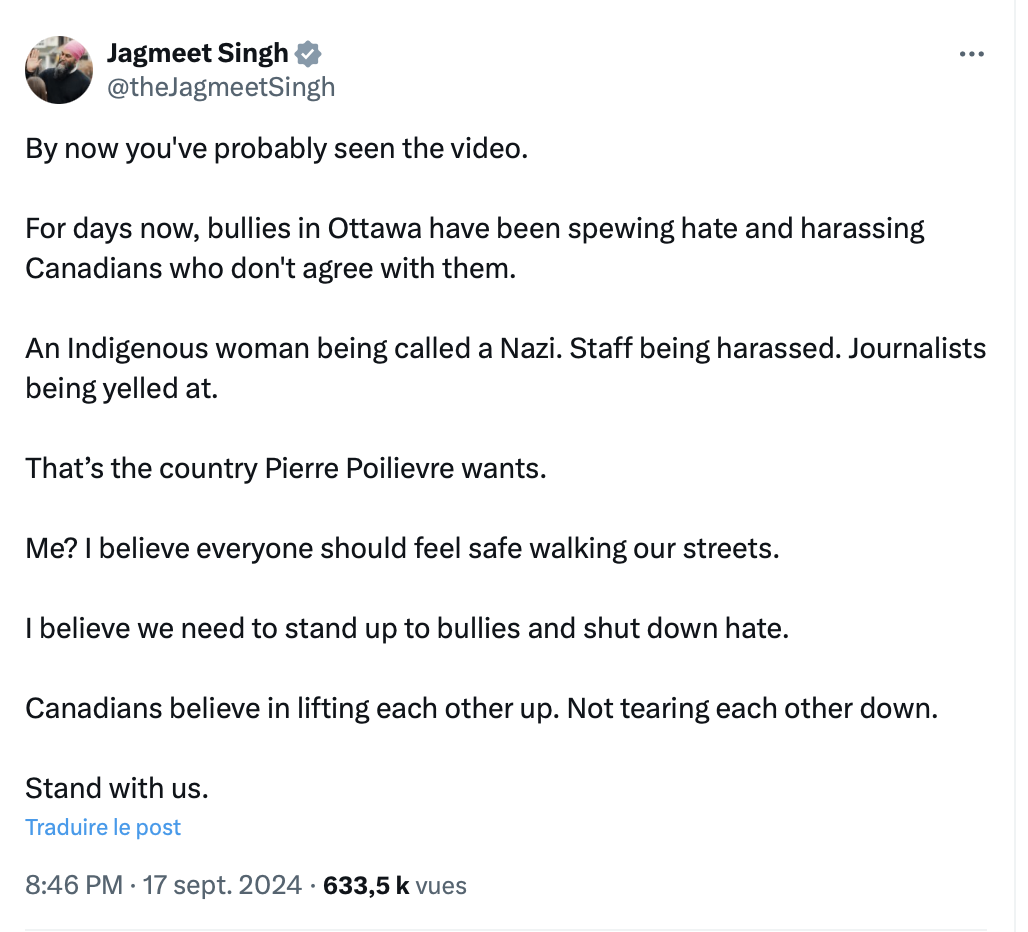Click the blue verified badge icon
The height and width of the screenshot is (932, 1028).
pos(308,54)
